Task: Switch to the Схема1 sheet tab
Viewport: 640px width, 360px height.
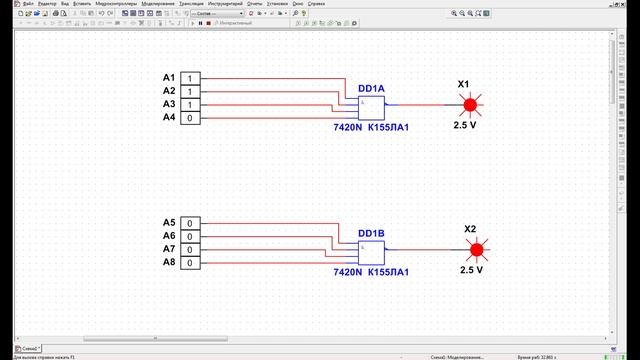Action: pyautogui.click(x=28, y=349)
